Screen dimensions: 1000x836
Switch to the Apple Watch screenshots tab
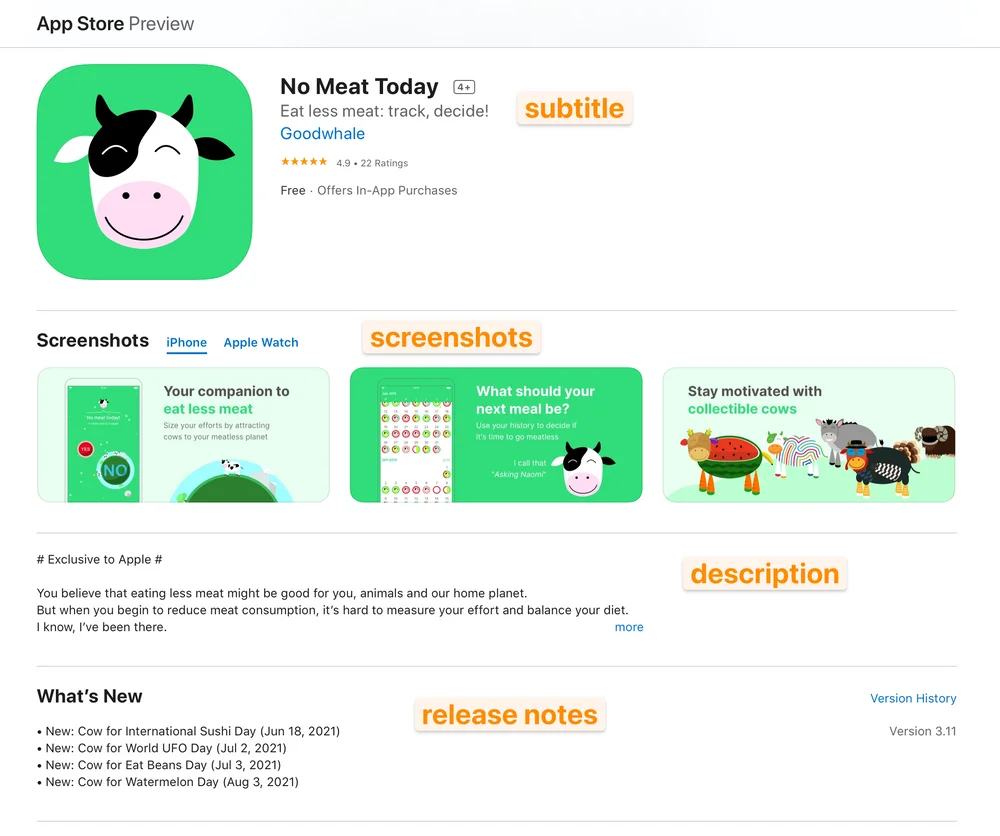coord(261,342)
